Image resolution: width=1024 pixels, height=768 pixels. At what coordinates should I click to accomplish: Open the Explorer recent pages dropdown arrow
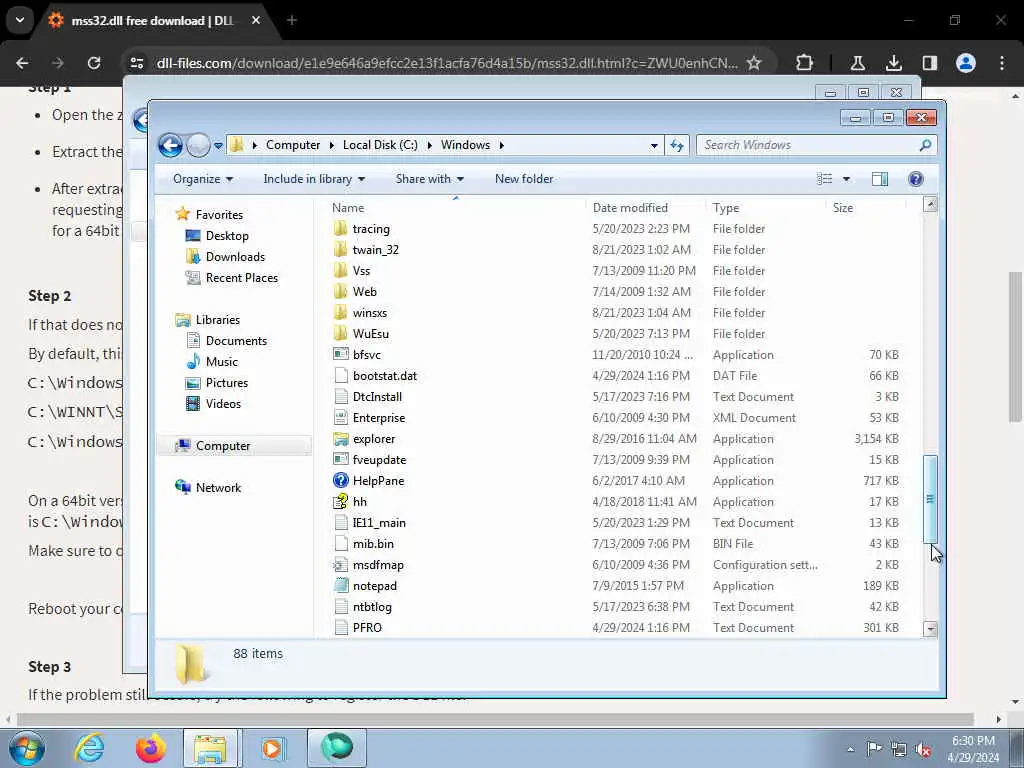tap(218, 146)
